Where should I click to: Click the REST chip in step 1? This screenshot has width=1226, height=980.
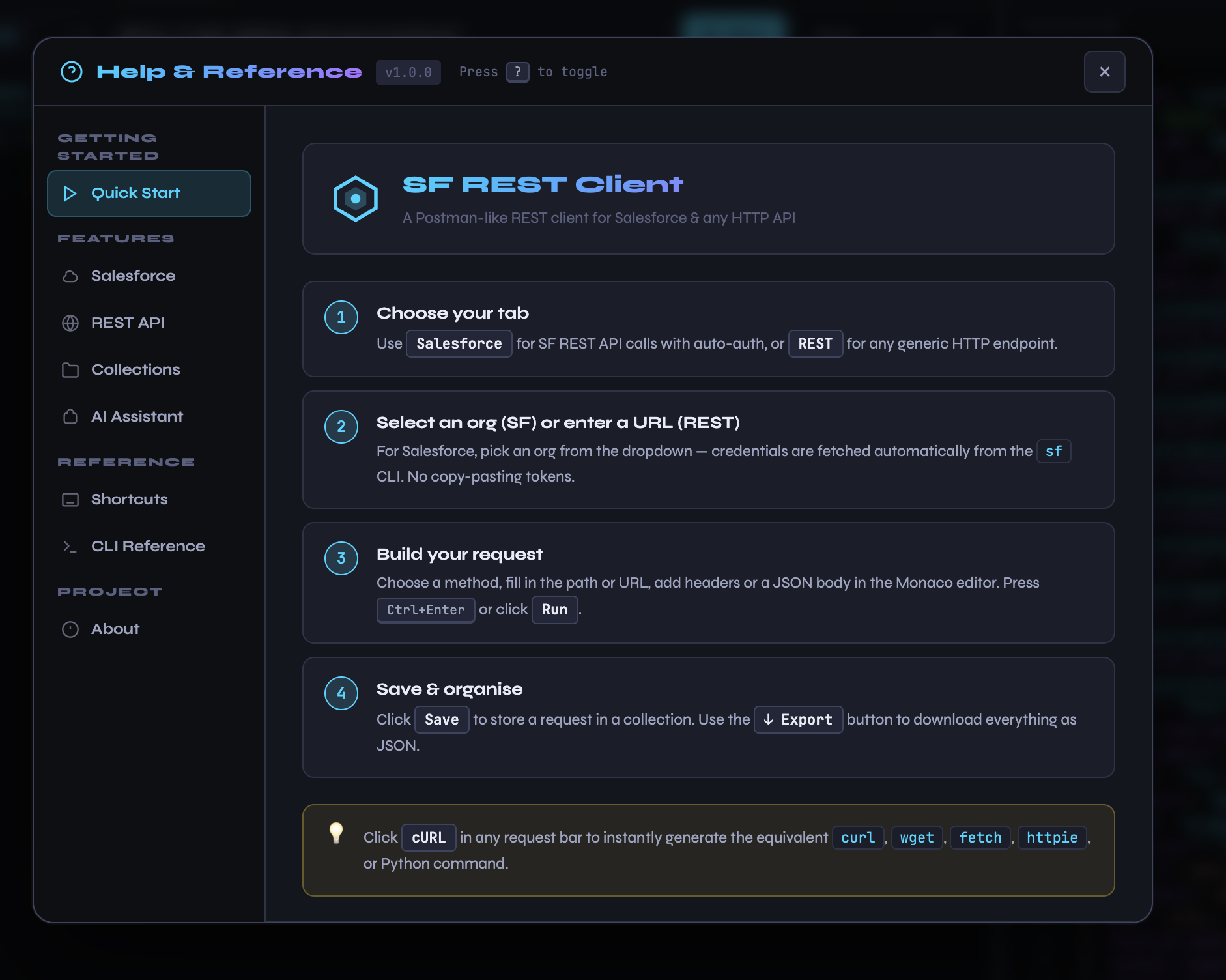coord(816,344)
